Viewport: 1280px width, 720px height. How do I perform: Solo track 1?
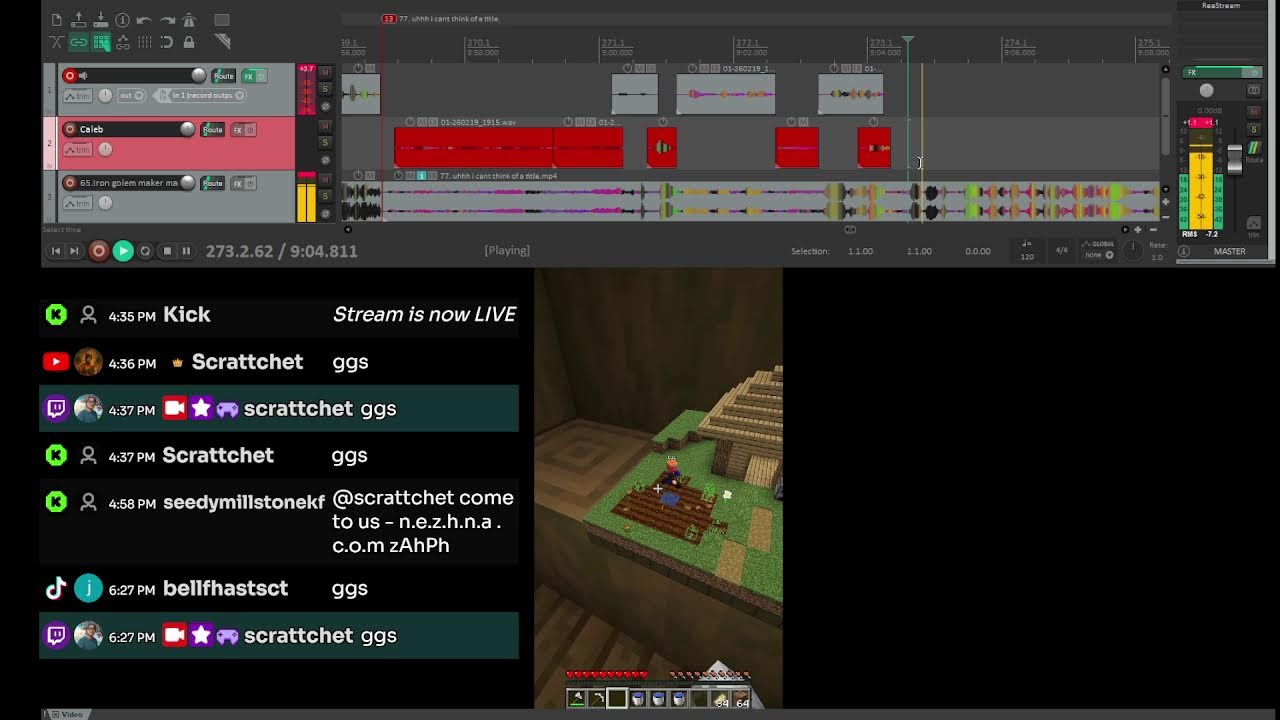325,89
